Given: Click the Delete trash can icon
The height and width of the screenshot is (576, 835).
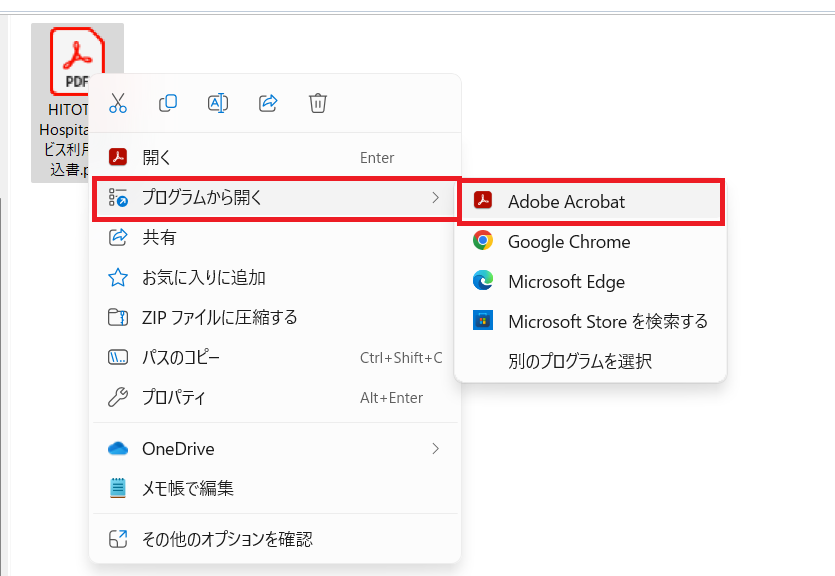Looking at the screenshot, I should pos(318,102).
